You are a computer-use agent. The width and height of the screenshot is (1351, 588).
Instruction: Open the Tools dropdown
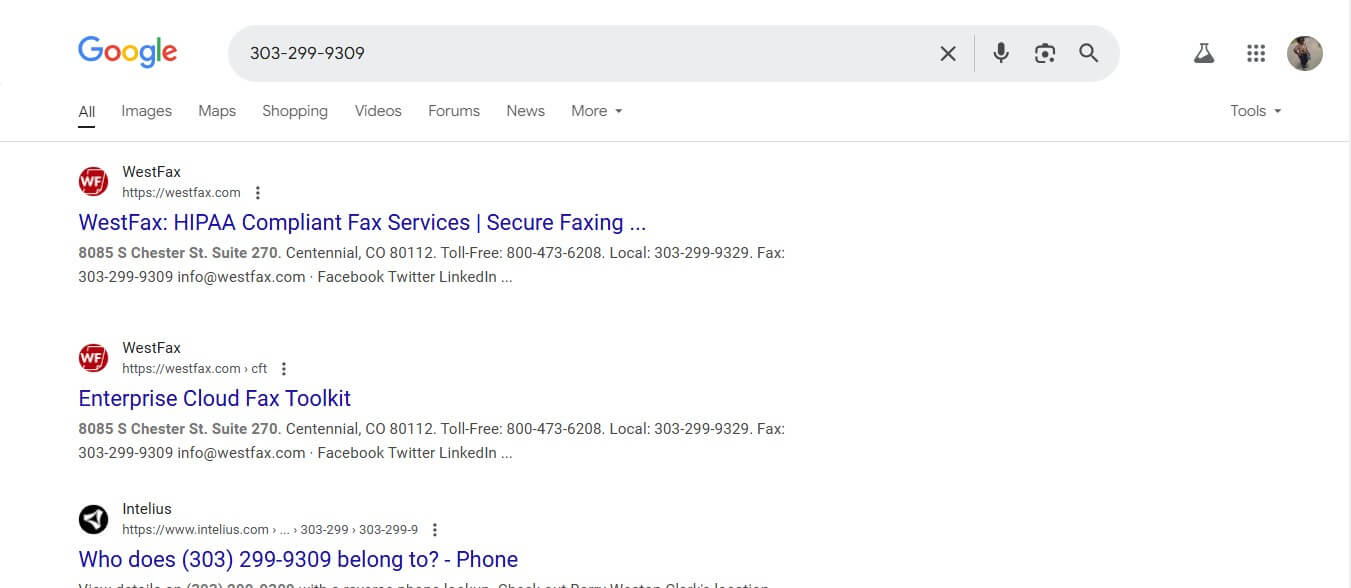[1254, 111]
